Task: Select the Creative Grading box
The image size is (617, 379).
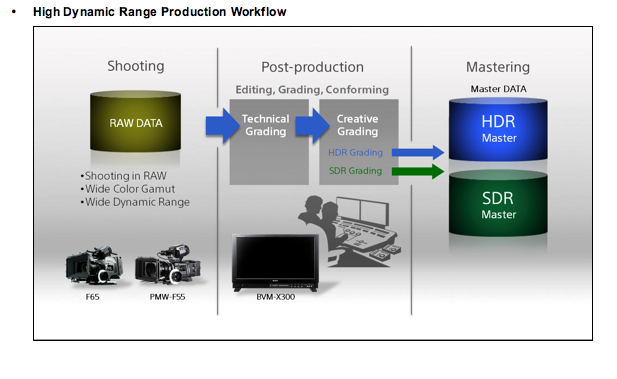Action: (359, 142)
